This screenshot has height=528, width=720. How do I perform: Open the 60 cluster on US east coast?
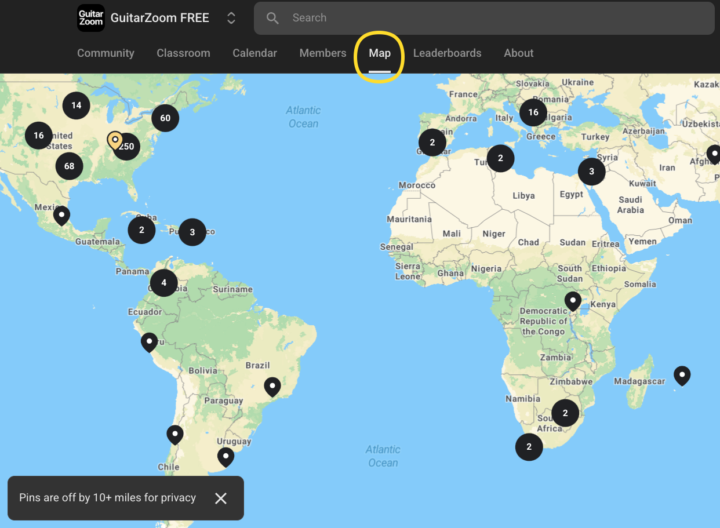point(165,118)
